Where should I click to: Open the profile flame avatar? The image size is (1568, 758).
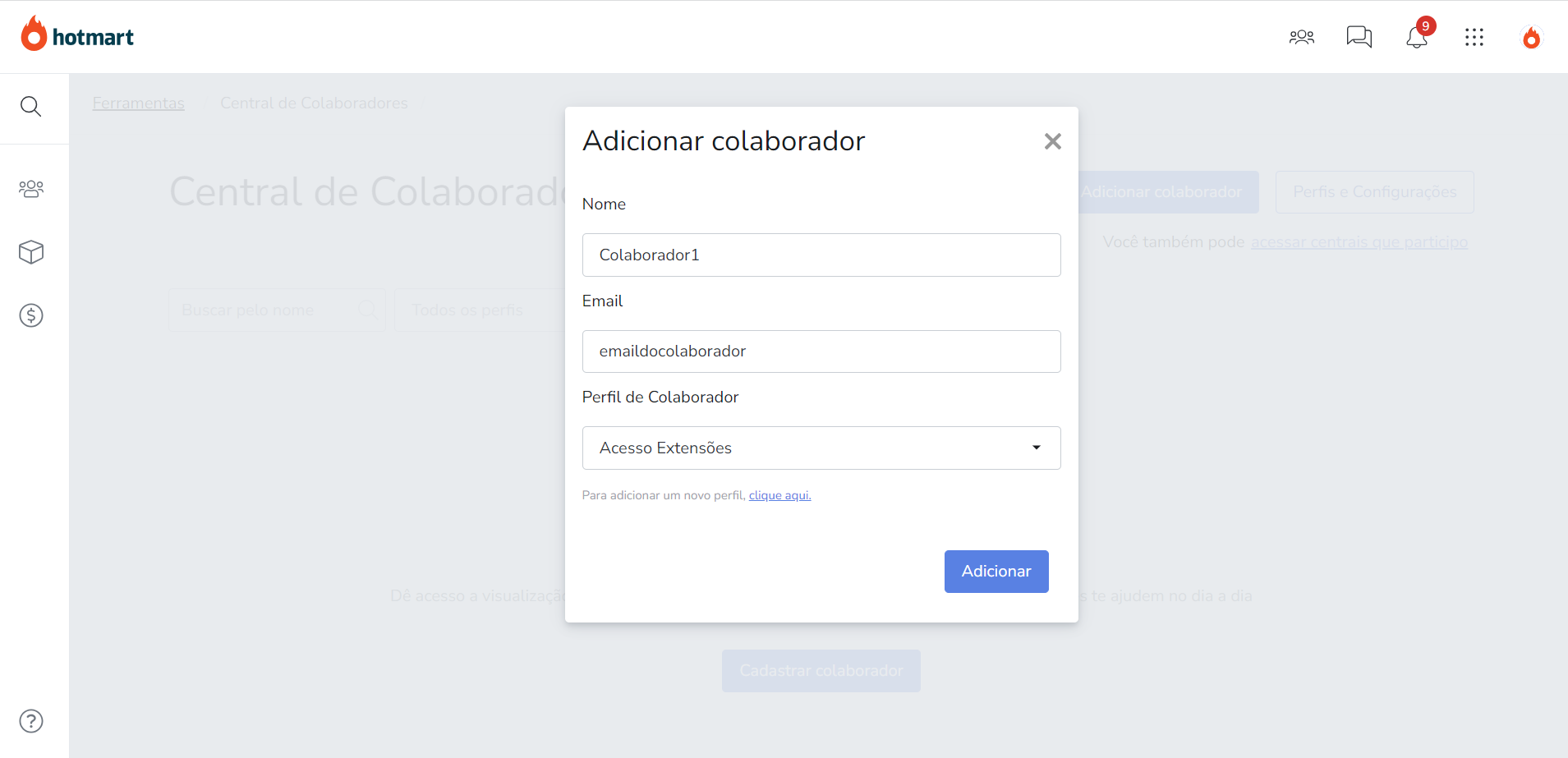1531,37
